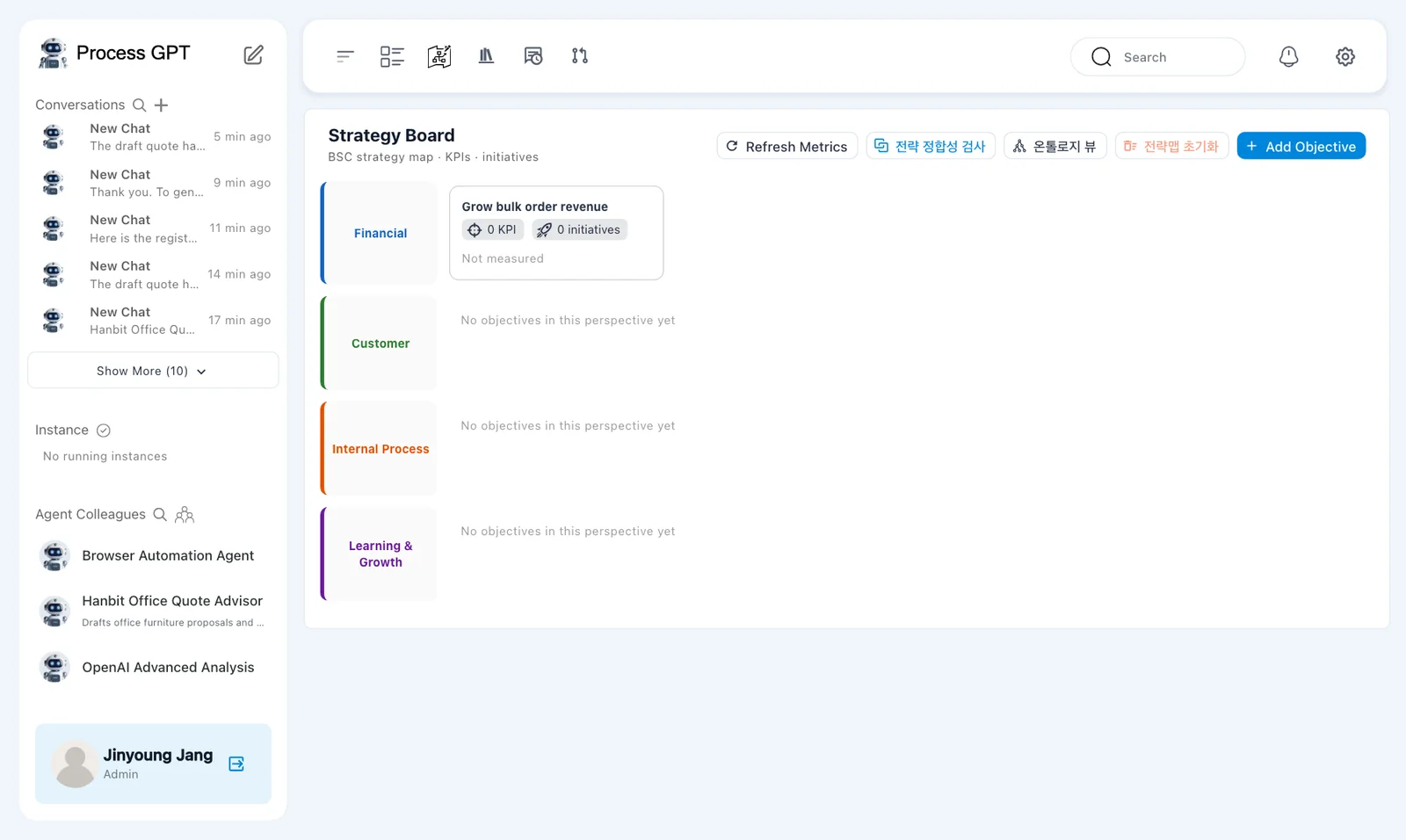The image size is (1406, 840).
Task: Expand Show More (10) conversations
Action: click(x=153, y=371)
